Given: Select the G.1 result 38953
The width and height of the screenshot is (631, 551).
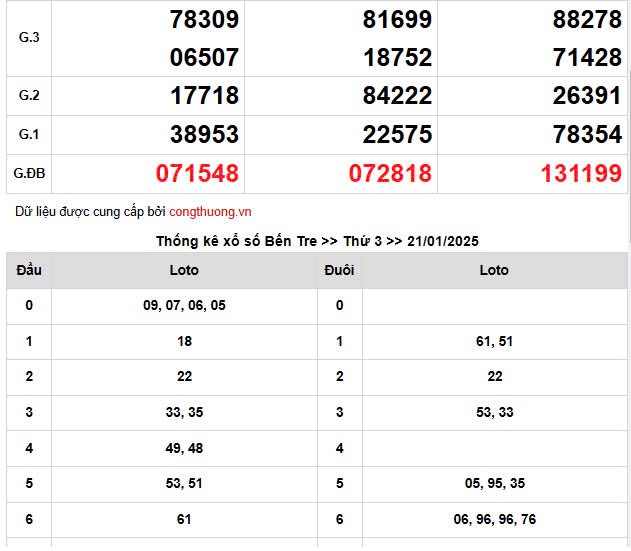Looking at the screenshot, I should (204, 135).
